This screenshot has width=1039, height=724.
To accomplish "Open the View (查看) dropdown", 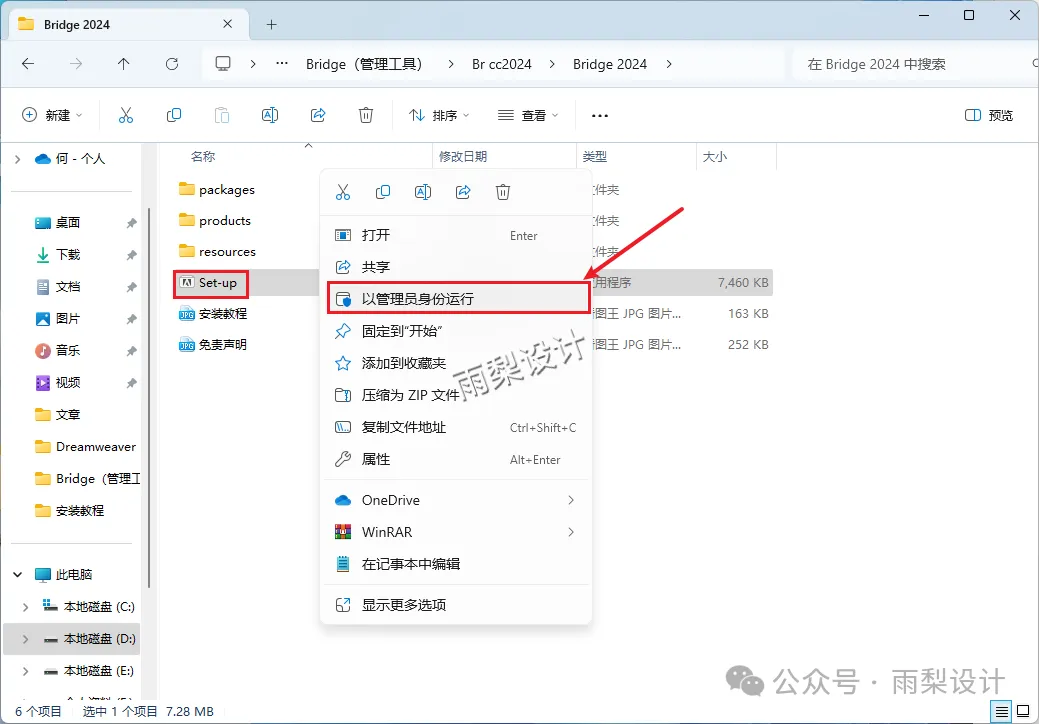I will click(x=527, y=115).
